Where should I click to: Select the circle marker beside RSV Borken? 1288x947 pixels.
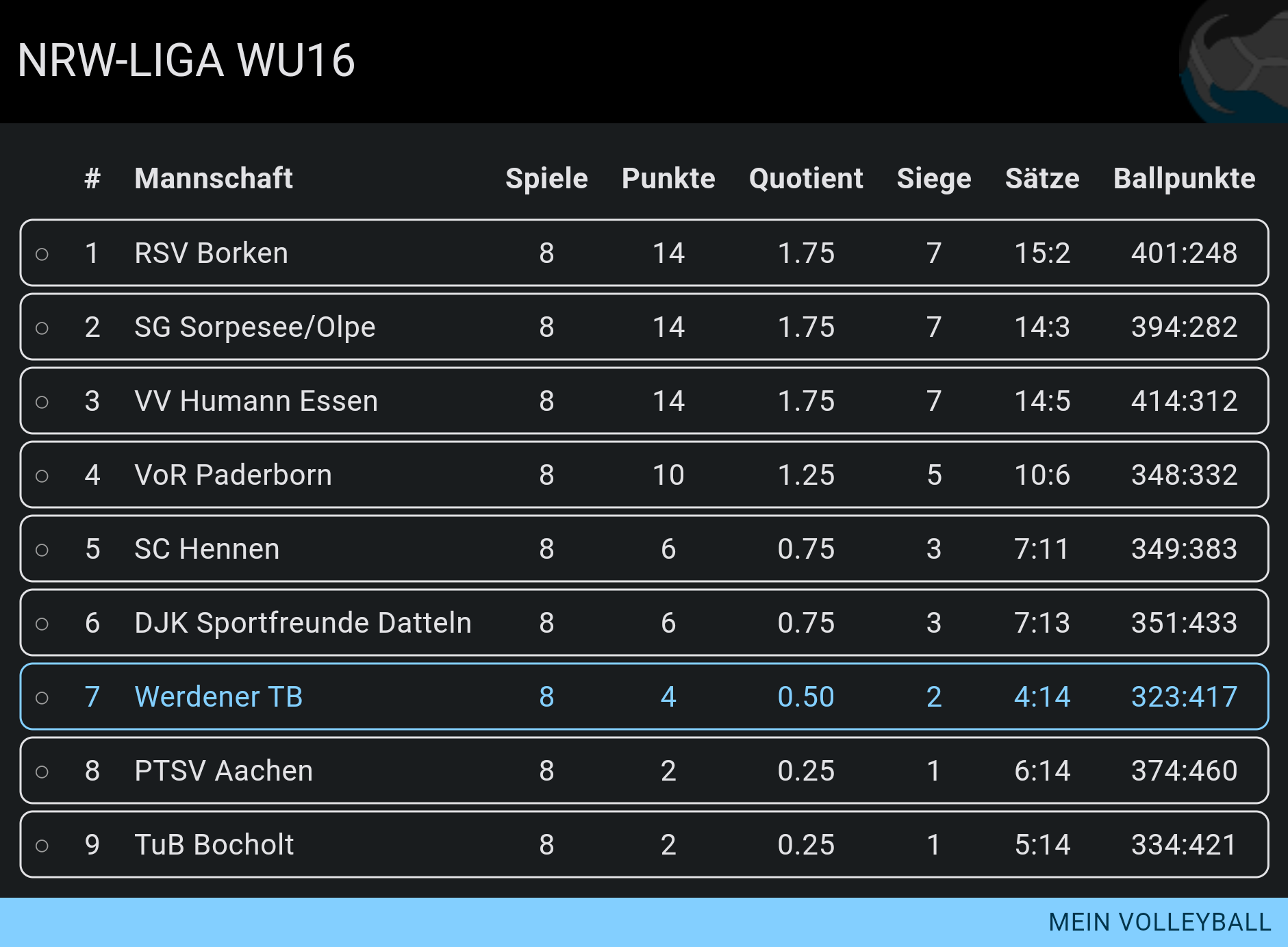click(x=42, y=254)
